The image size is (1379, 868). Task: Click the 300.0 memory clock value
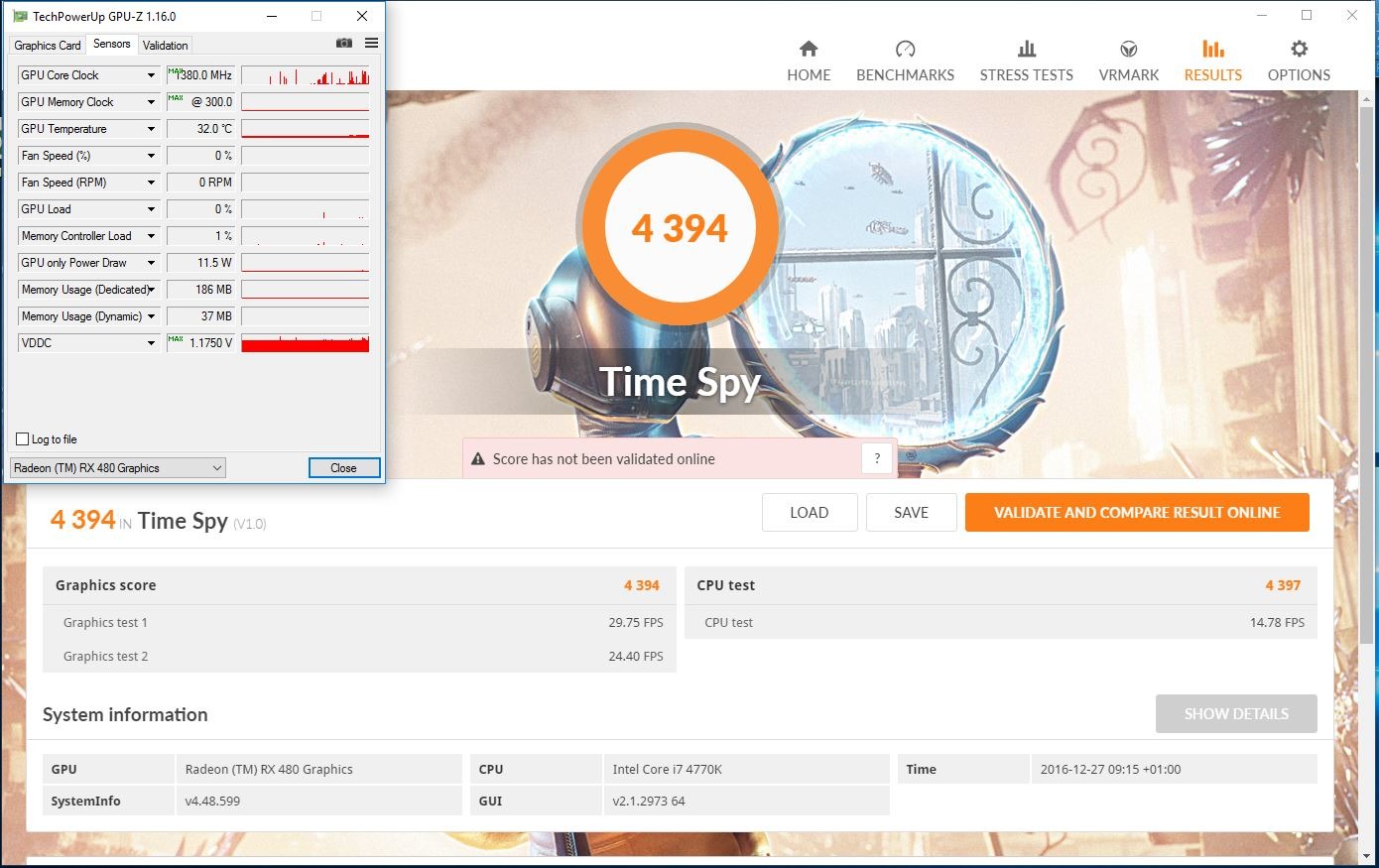pyautogui.click(x=200, y=102)
